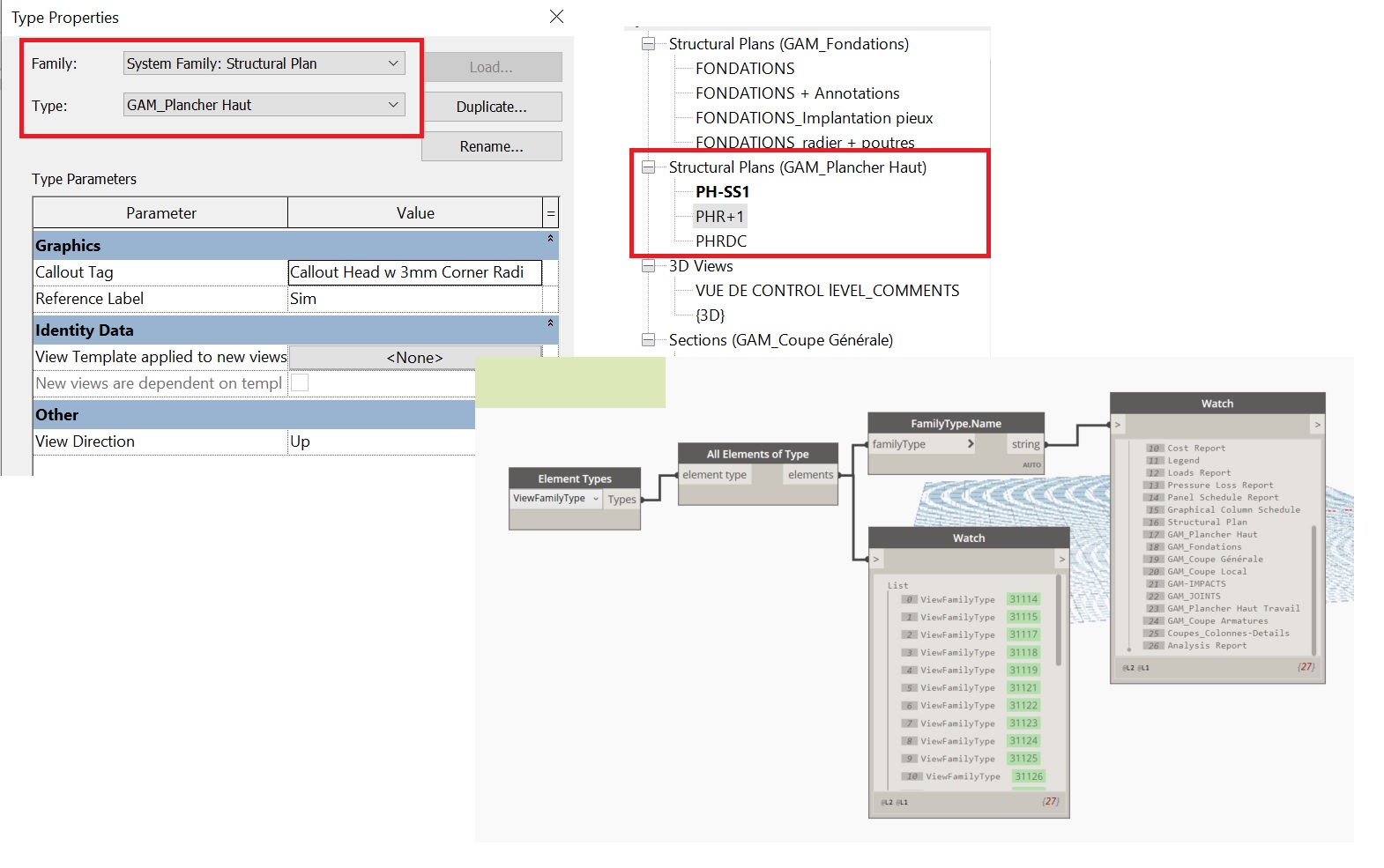
Task: Click the Rename... button
Action: coord(491,146)
